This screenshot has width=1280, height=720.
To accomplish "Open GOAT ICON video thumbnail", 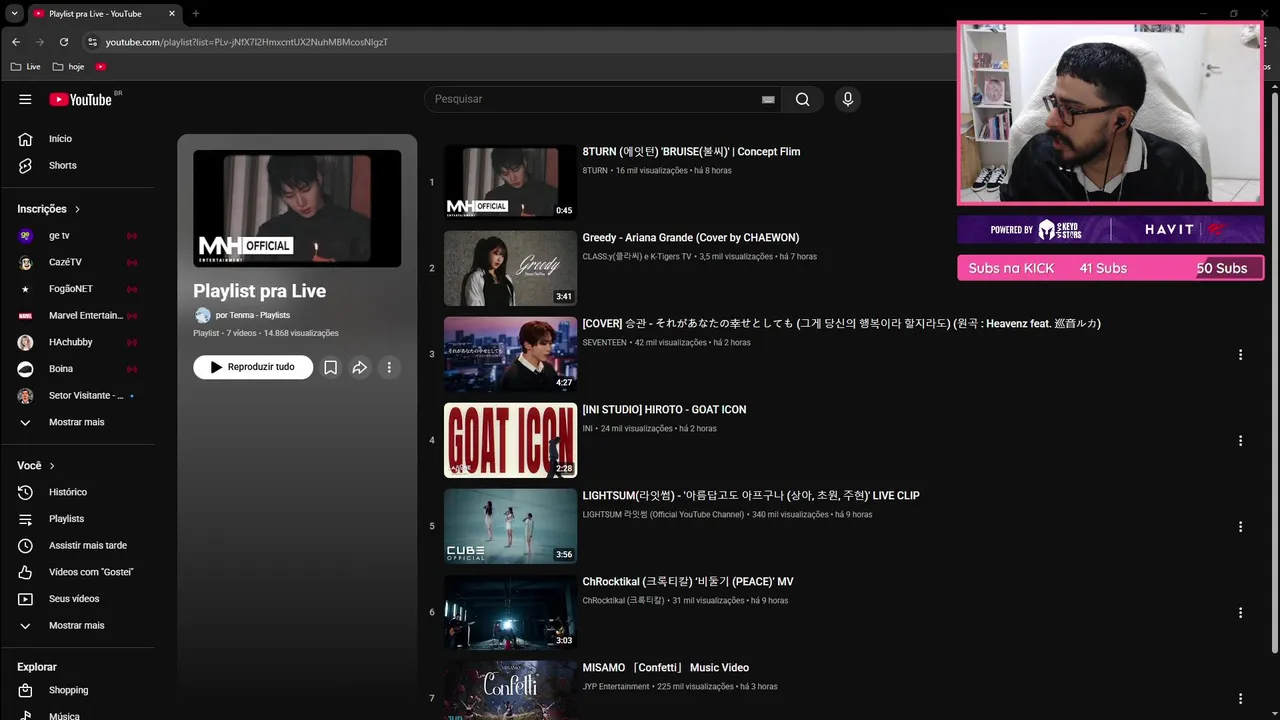I will [510, 440].
